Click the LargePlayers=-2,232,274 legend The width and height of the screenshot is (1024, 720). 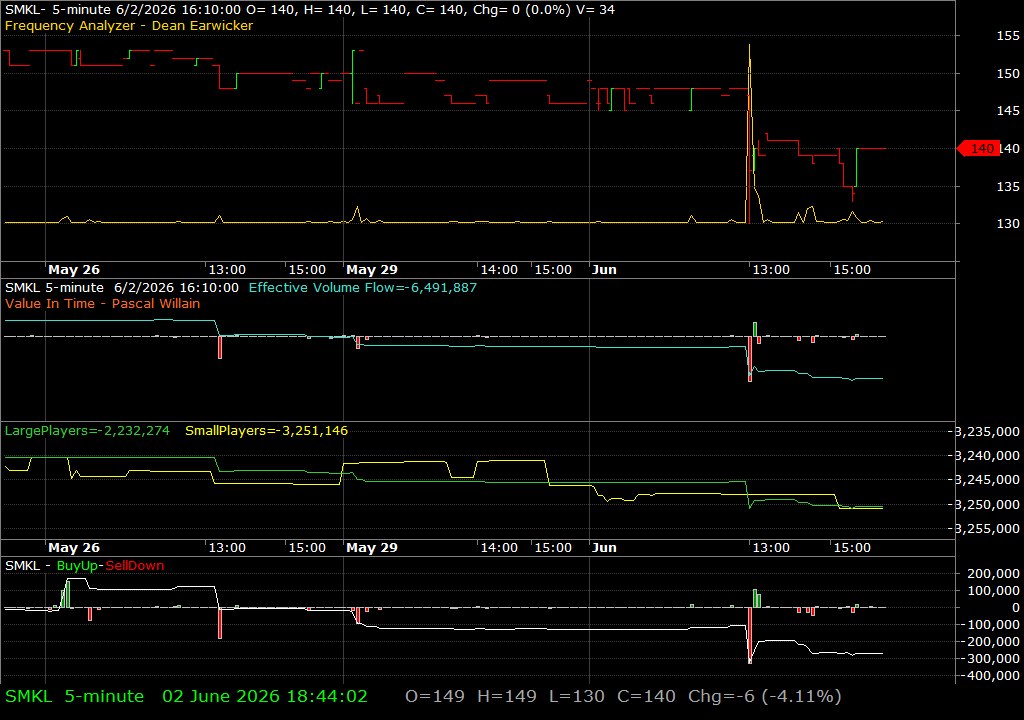[87, 431]
